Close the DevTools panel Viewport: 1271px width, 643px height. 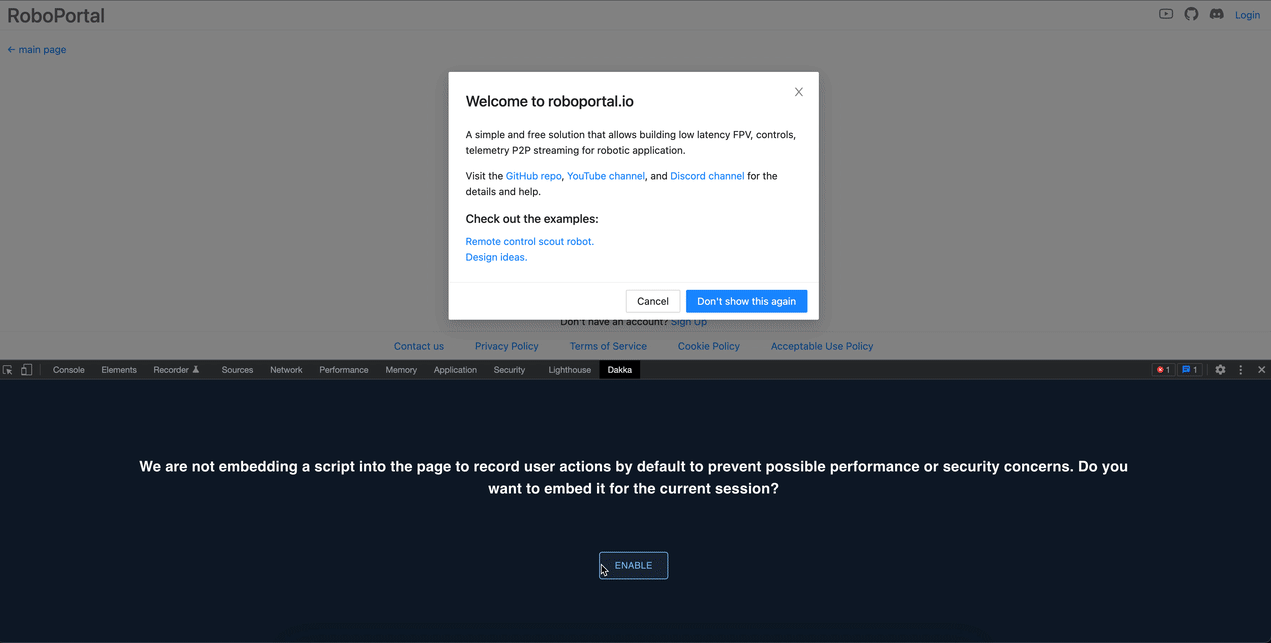coord(1261,370)
